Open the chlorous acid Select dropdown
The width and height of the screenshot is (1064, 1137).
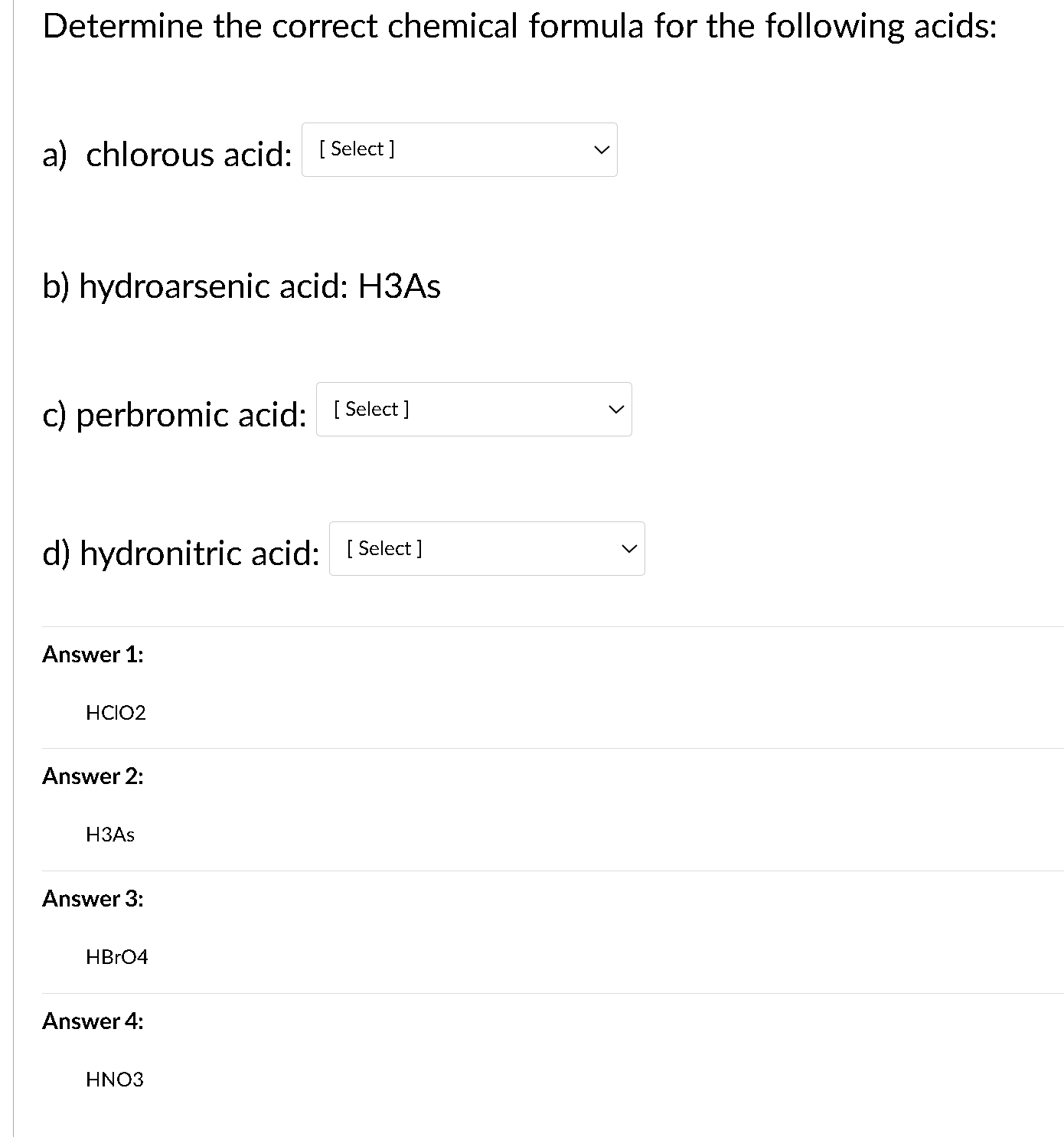459,149
